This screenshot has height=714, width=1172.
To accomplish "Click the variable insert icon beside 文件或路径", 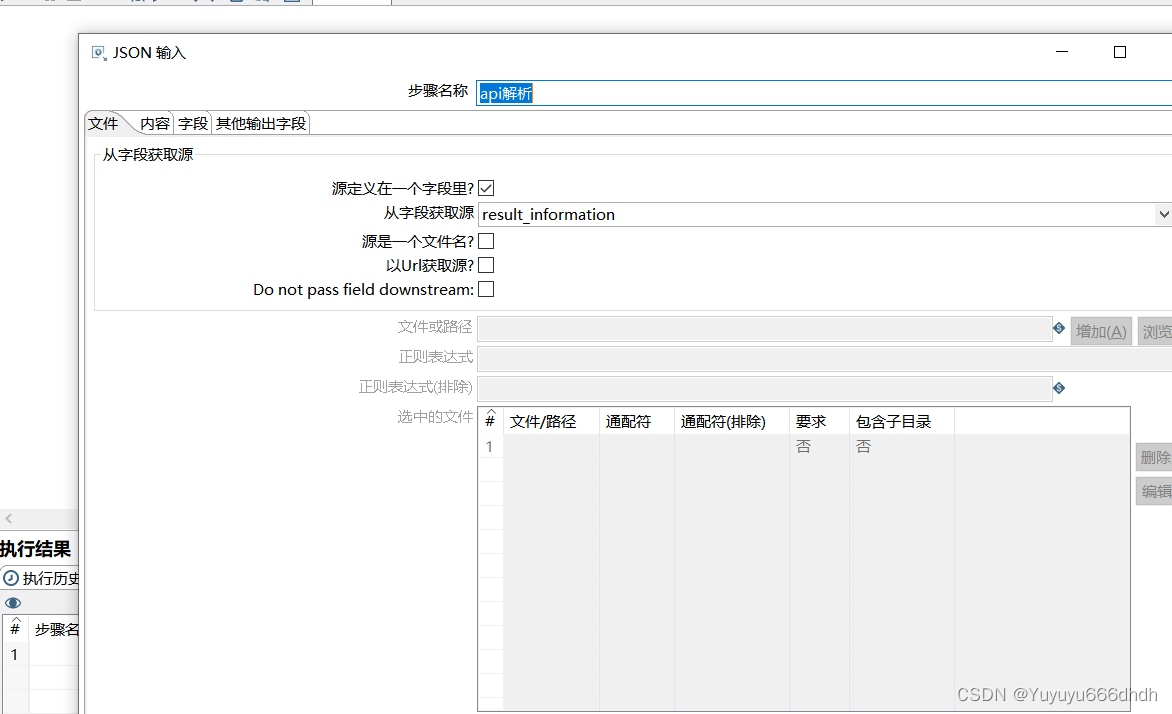I will tap(1059, 328).
